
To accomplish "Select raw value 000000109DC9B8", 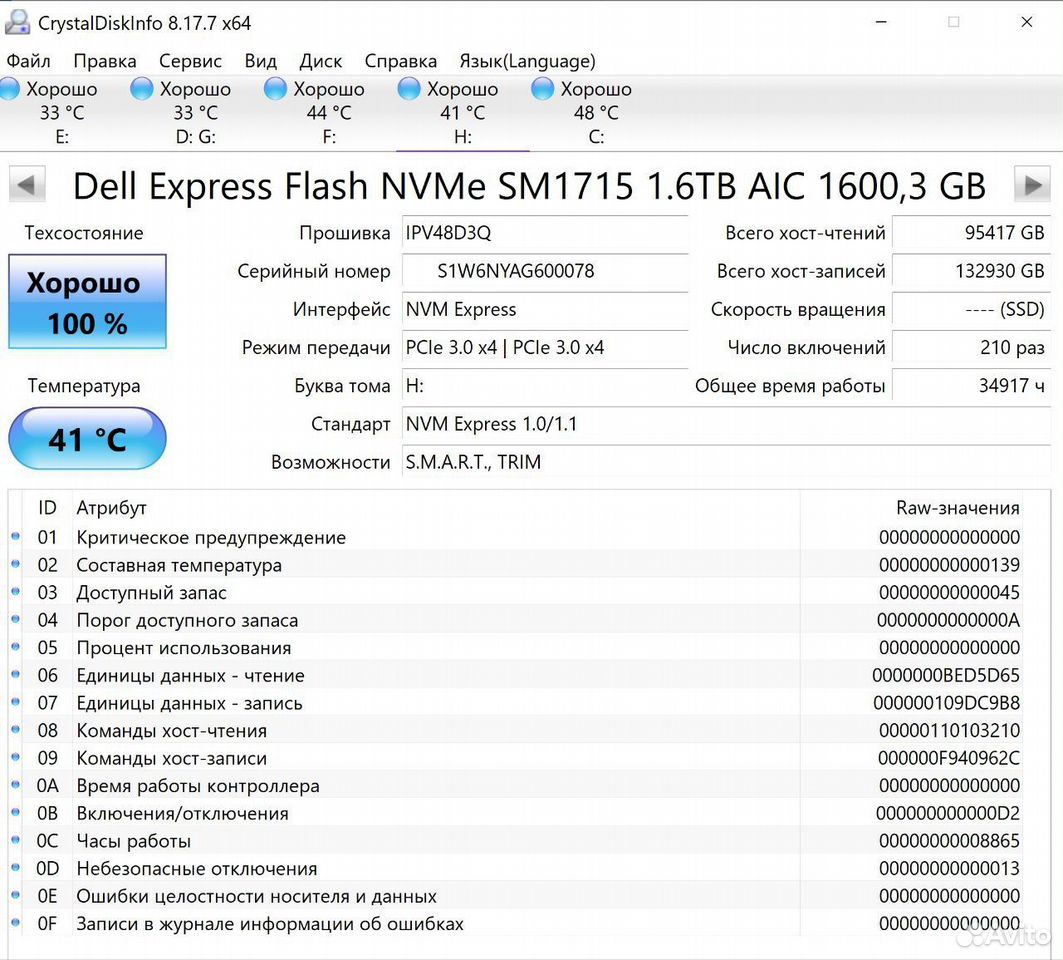I will pos(946,704).
